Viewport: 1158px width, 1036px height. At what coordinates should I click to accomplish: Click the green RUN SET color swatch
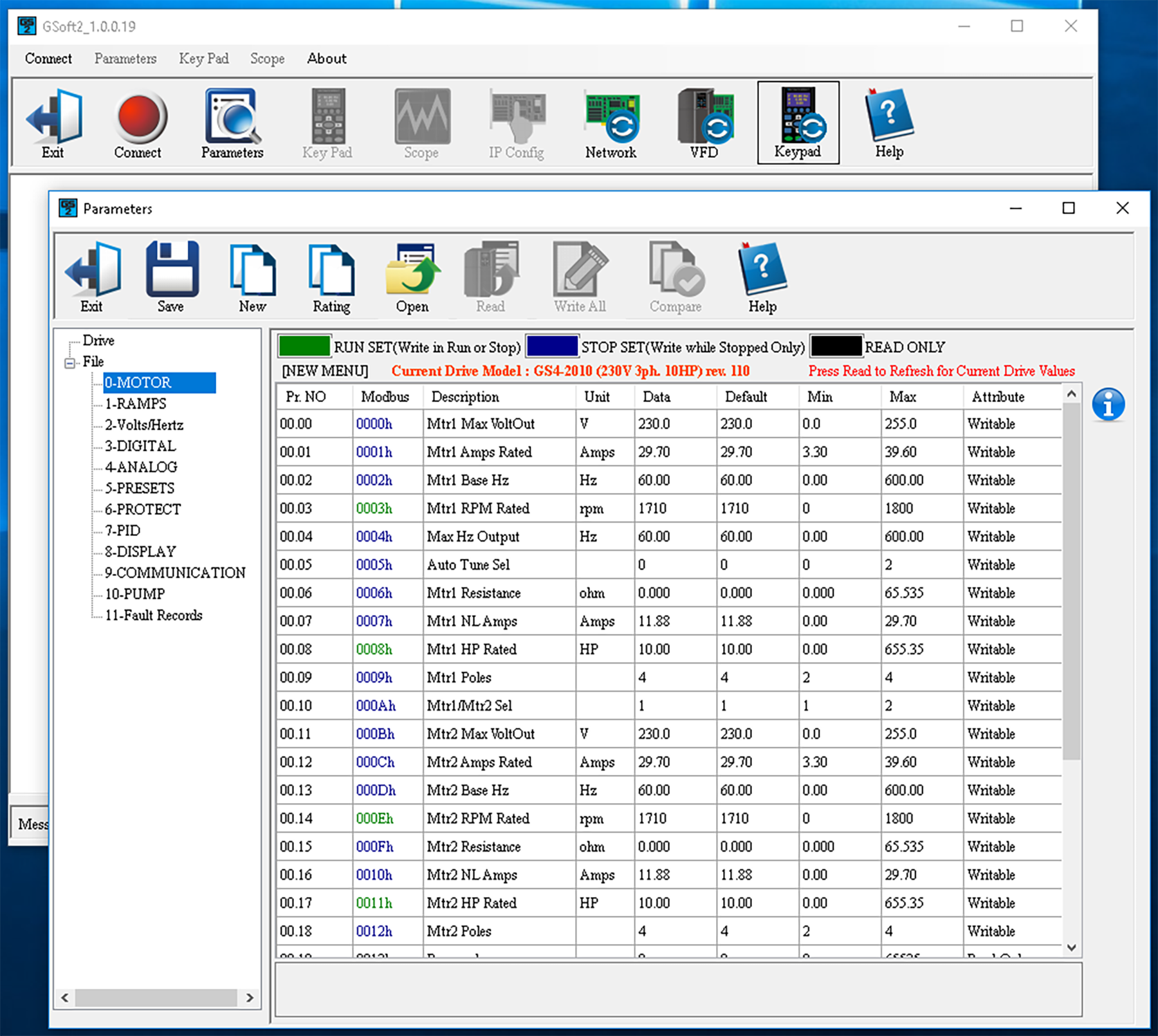click(303, 346)
